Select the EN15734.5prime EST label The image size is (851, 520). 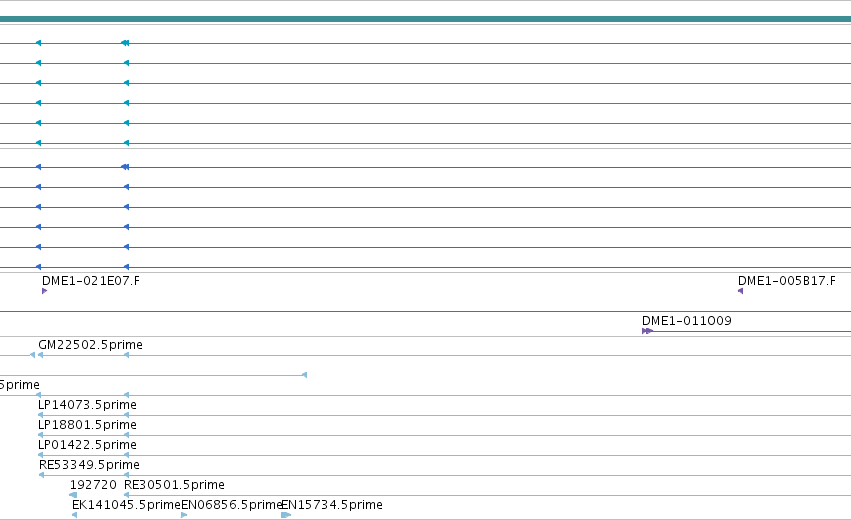pyautogui.click(x=332, y=505)
